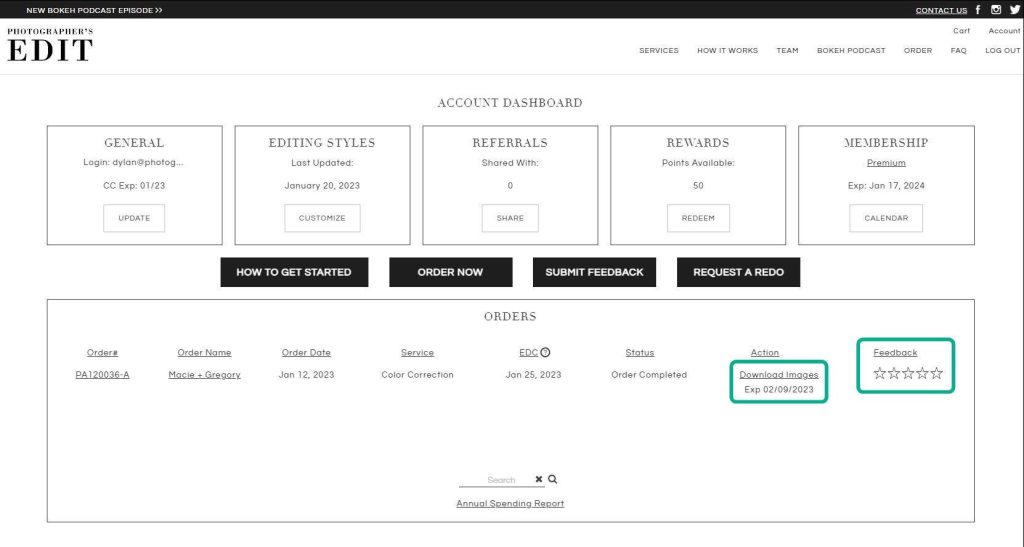Screen dimensions: 1024x547
Task: Click the Photographer's Edit logo
Action: click(50, 46)
